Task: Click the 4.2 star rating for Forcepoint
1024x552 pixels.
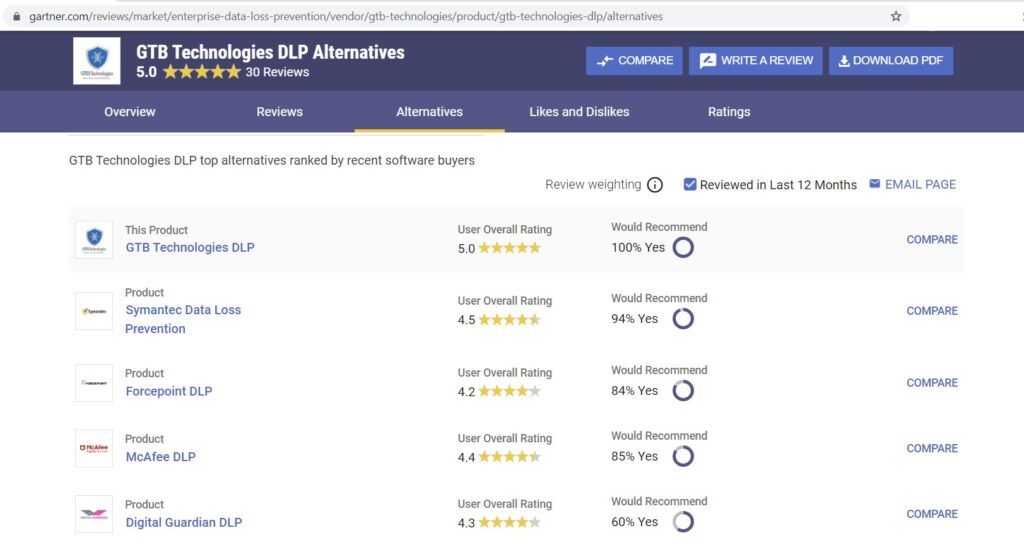Action: point(509,392)
